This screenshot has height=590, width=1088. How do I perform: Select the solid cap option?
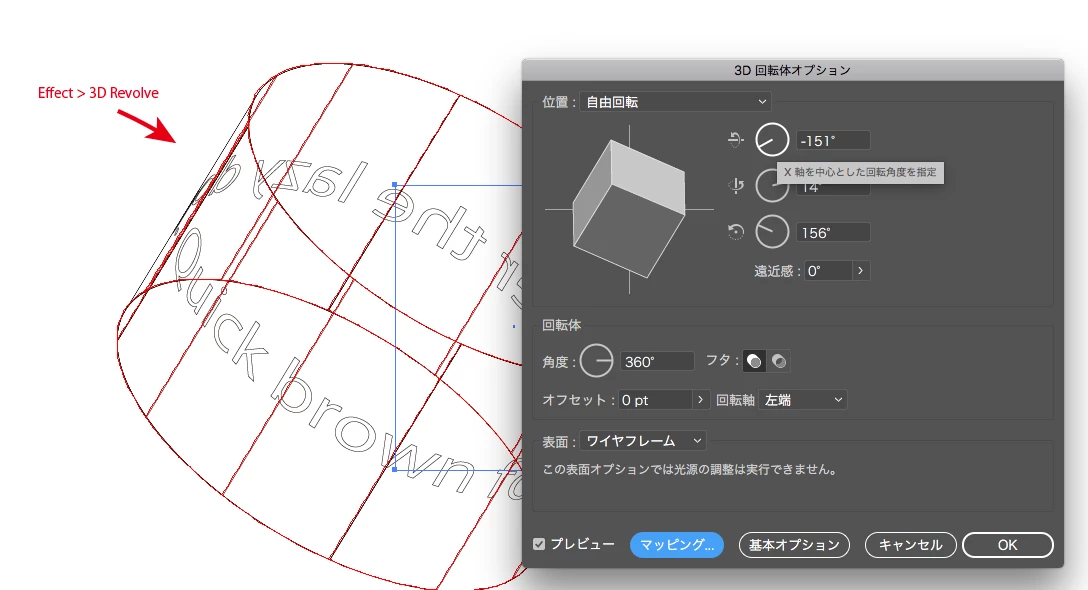tap(754, 361)
